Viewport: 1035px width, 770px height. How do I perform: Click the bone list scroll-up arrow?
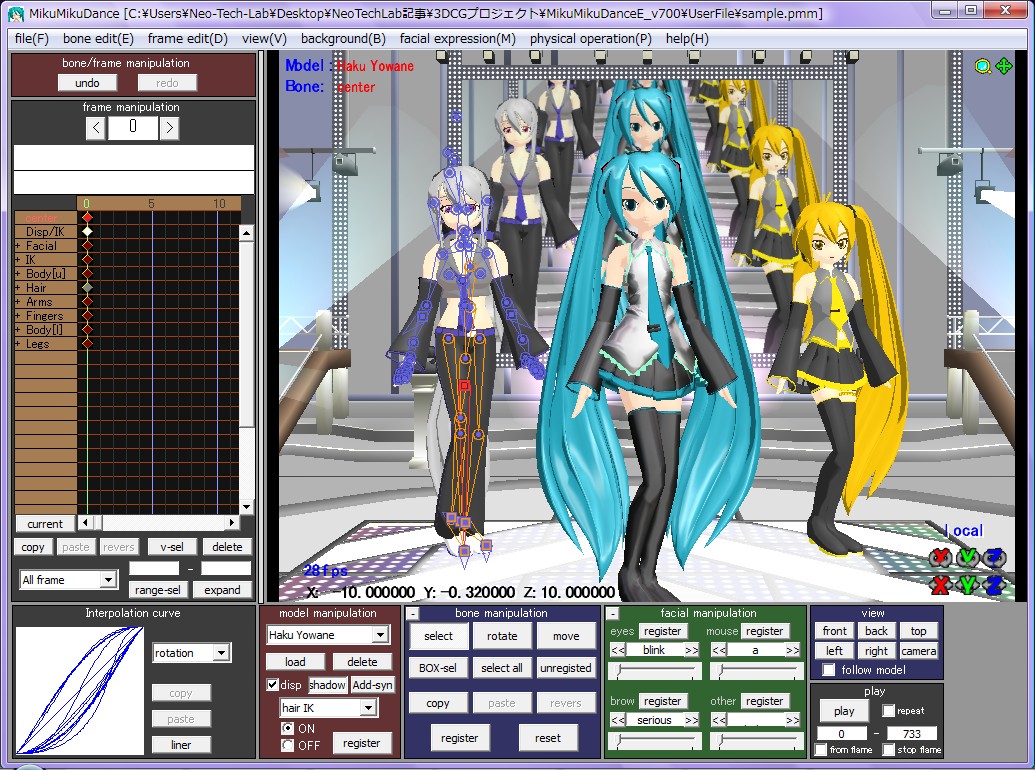[246, 233]
